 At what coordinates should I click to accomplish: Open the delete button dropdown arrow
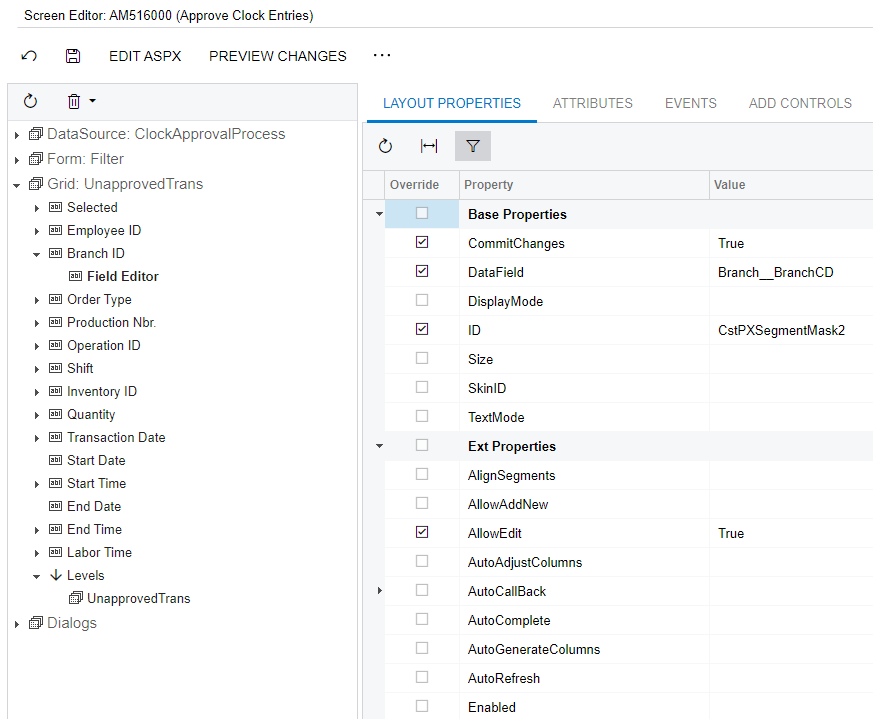point(92,101)
